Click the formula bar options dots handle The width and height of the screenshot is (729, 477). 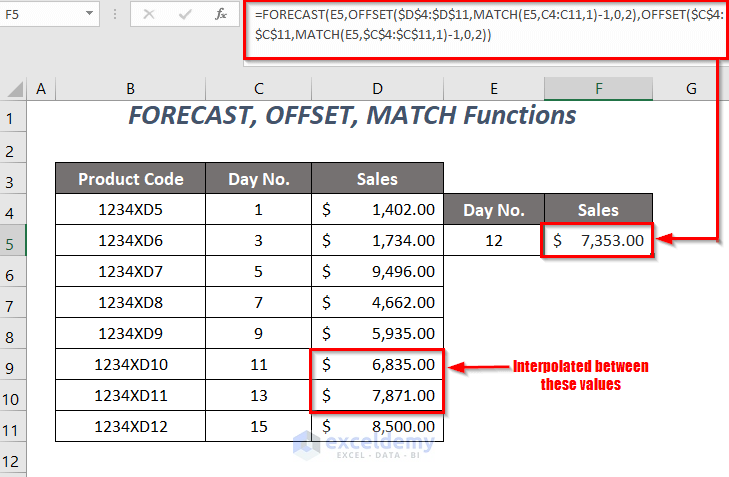[115, 14]
